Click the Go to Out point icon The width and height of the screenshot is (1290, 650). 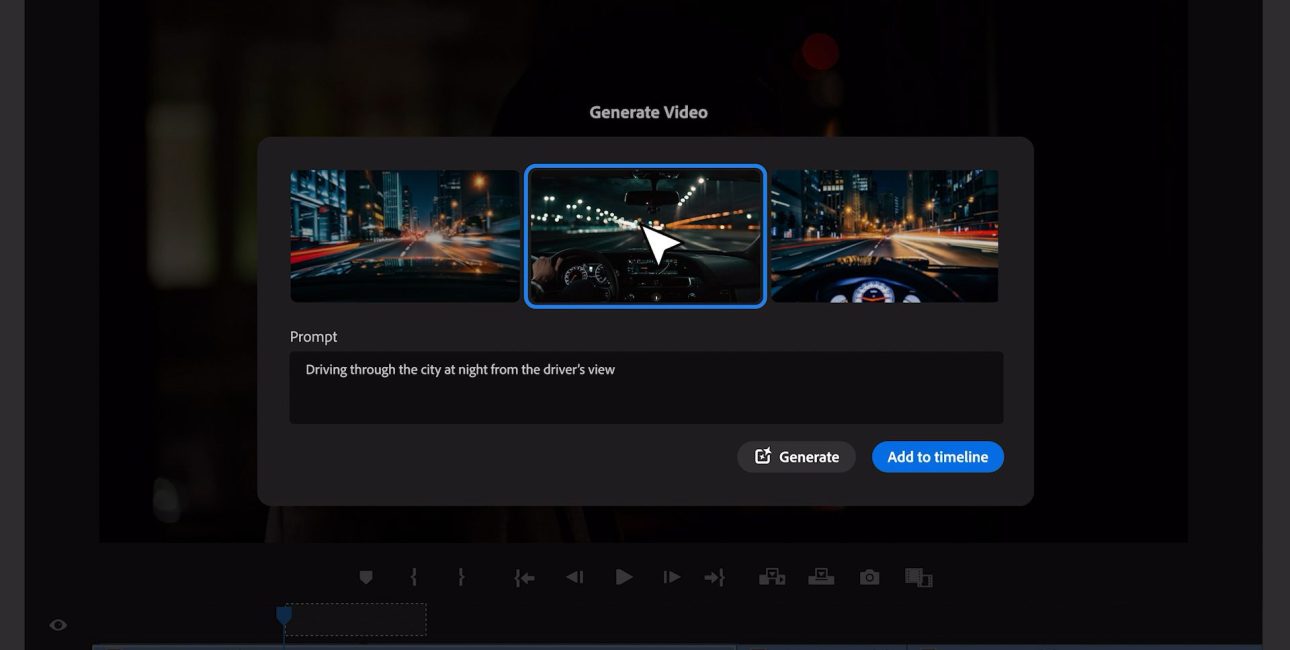coord(714,577)
